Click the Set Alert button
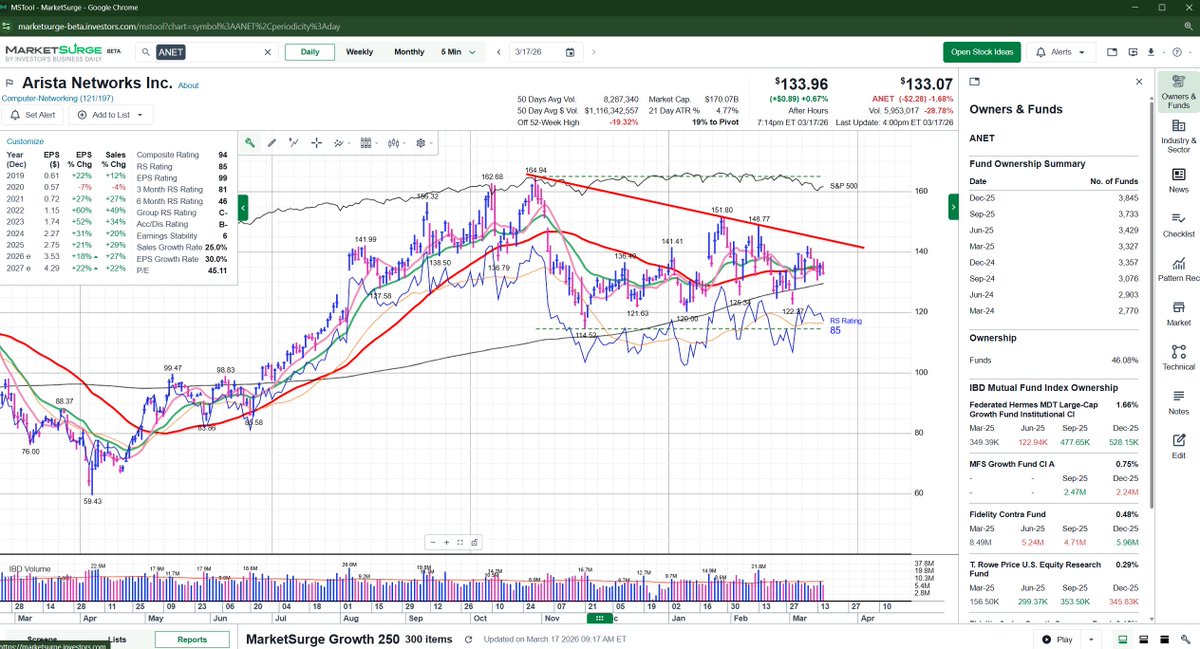Viewport: 1200px width, 649px height. pos(35,115)
